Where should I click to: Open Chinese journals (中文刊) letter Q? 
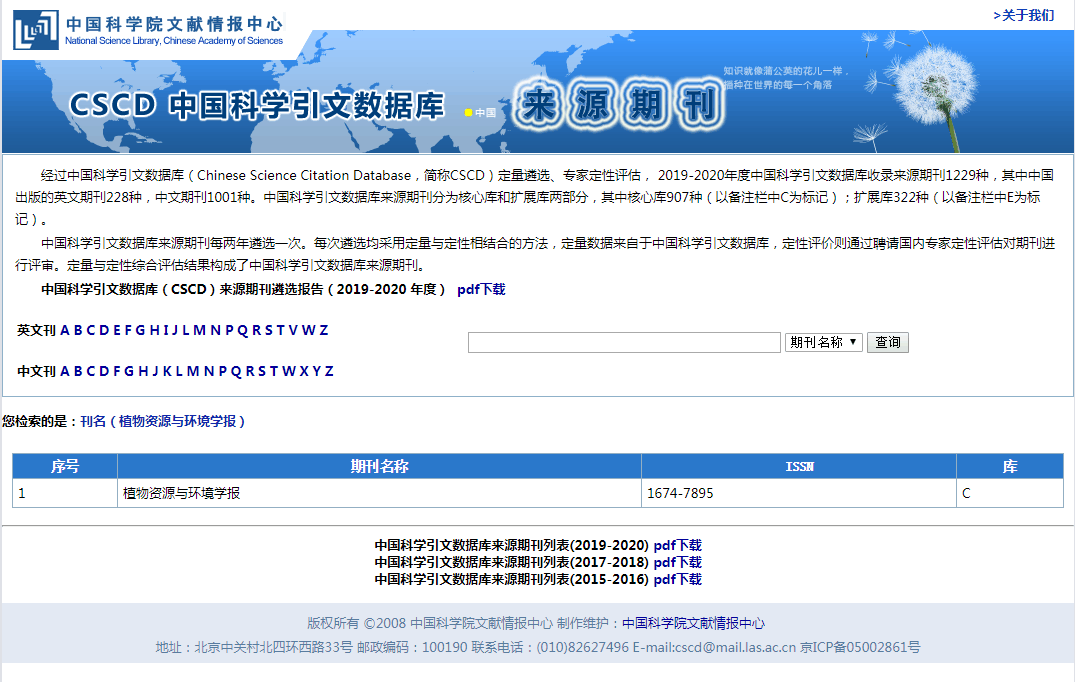(237, 372)
